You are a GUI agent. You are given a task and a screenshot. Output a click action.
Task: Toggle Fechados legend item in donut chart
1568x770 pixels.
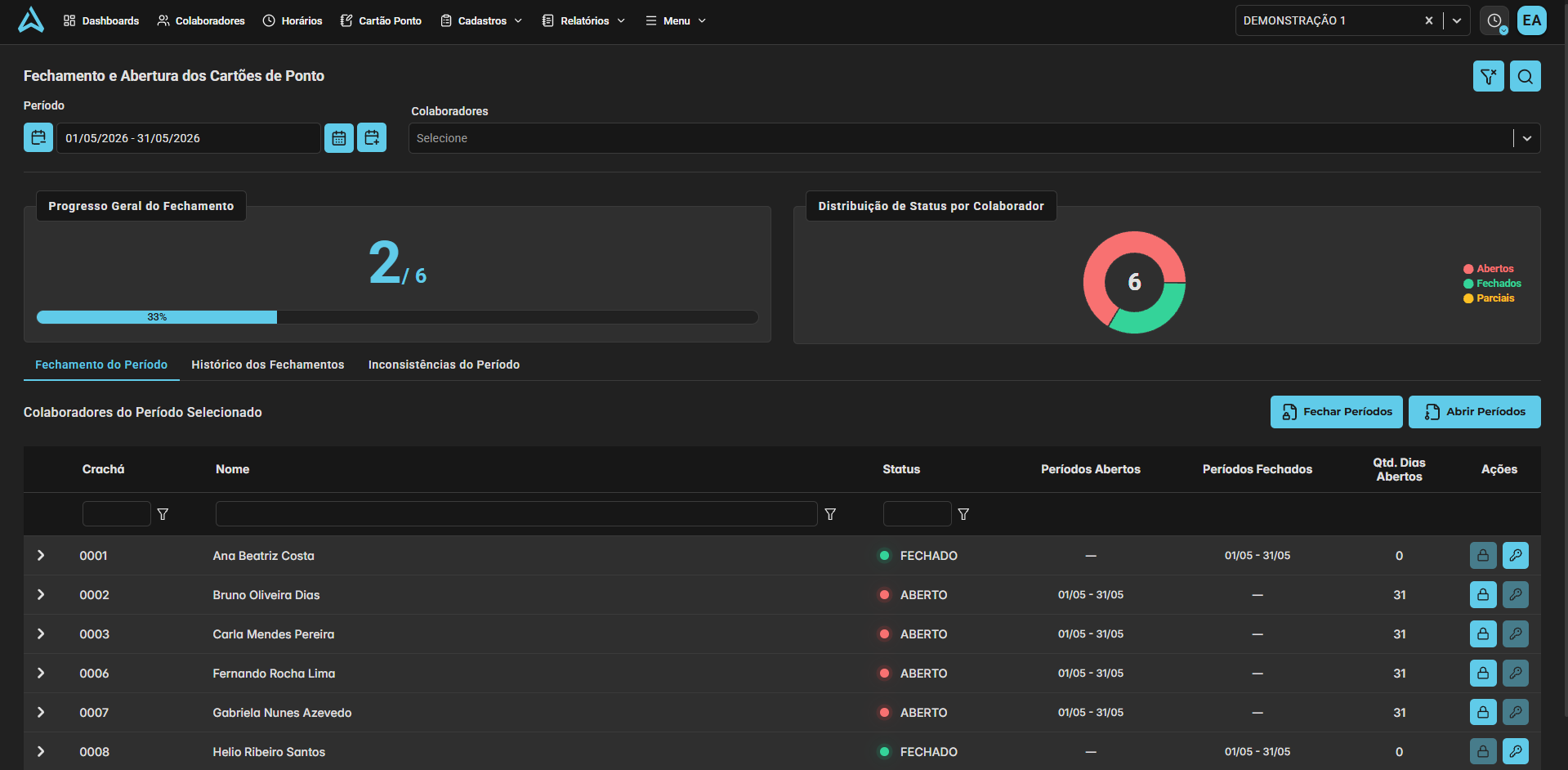1492,283
